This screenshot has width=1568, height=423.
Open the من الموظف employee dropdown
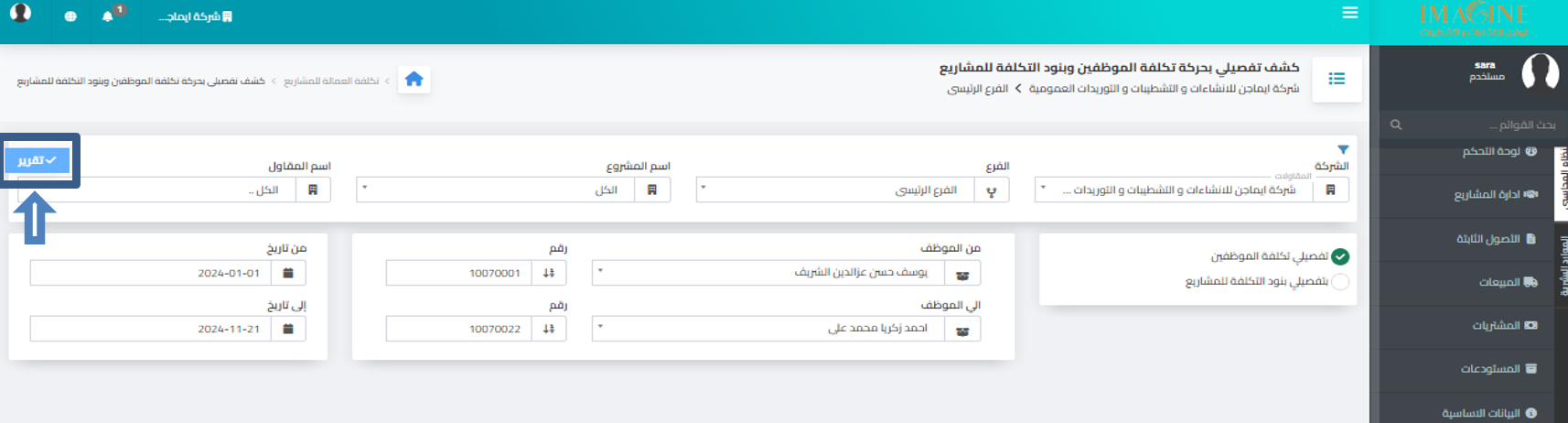point(786,273)
